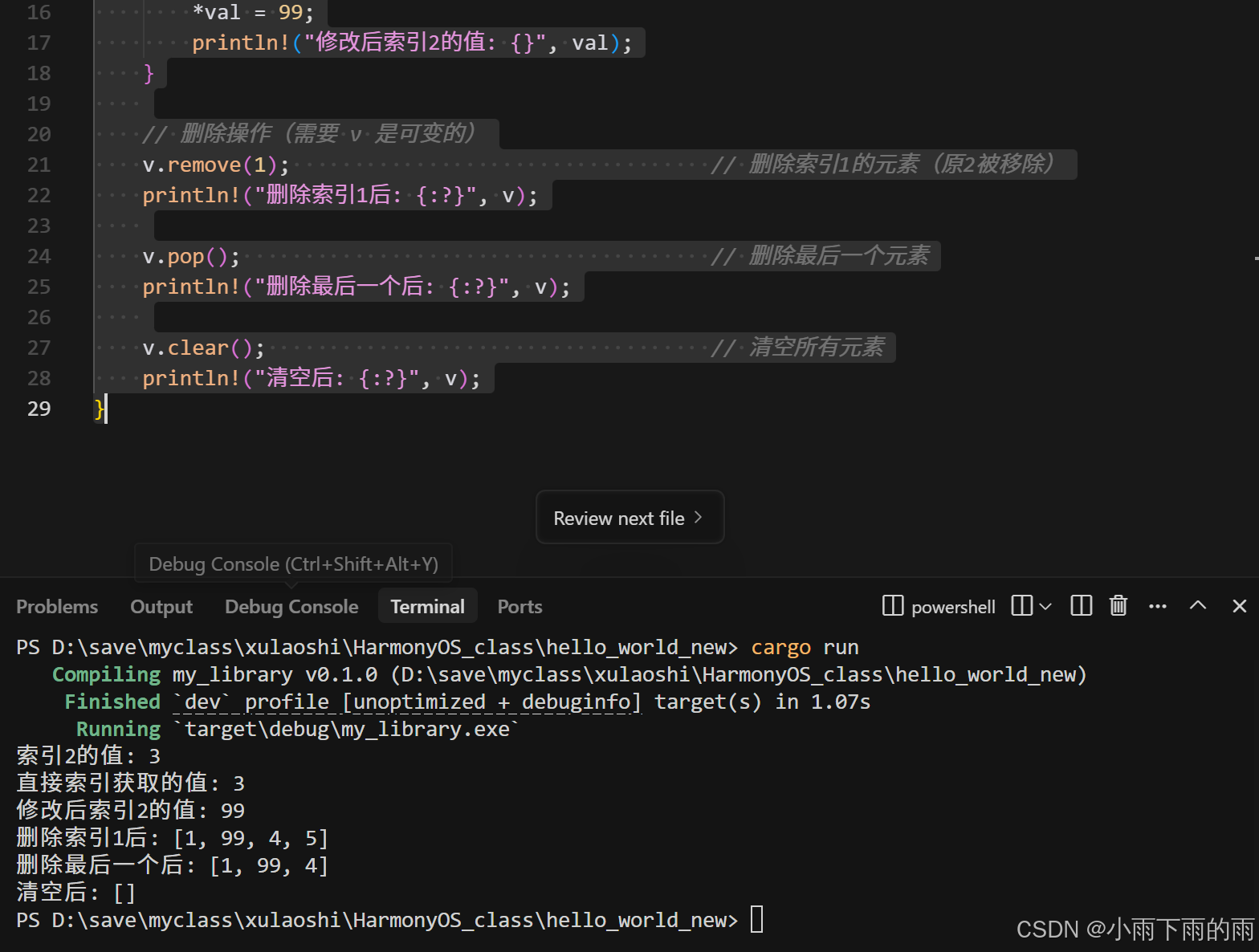Open the Problems panel tab

click(57, 607)
